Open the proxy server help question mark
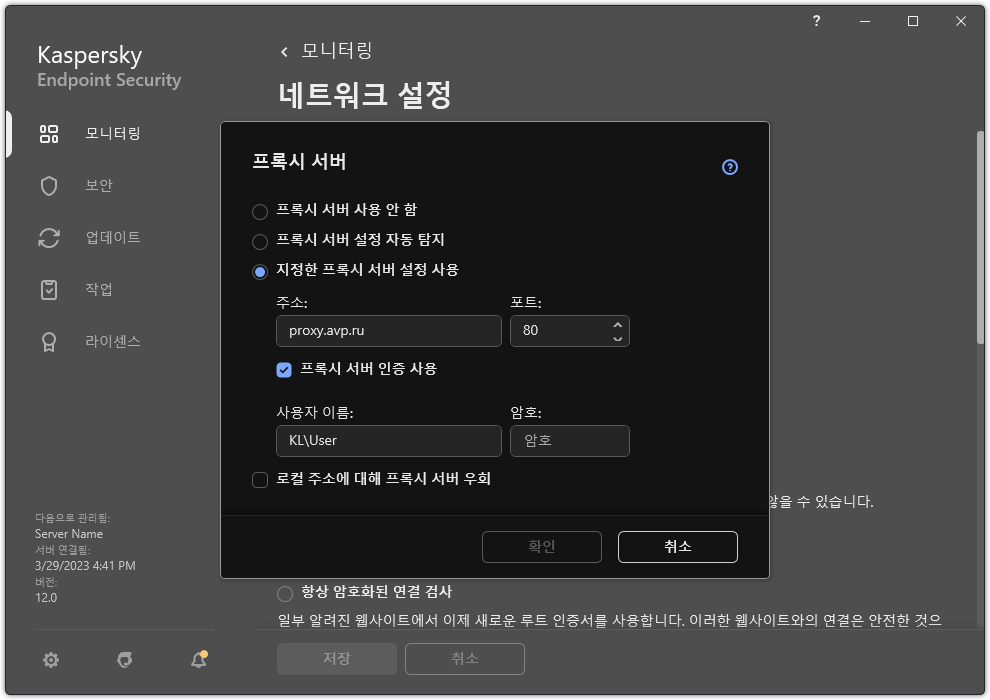990x700 pixels. (x=729, y=167)
